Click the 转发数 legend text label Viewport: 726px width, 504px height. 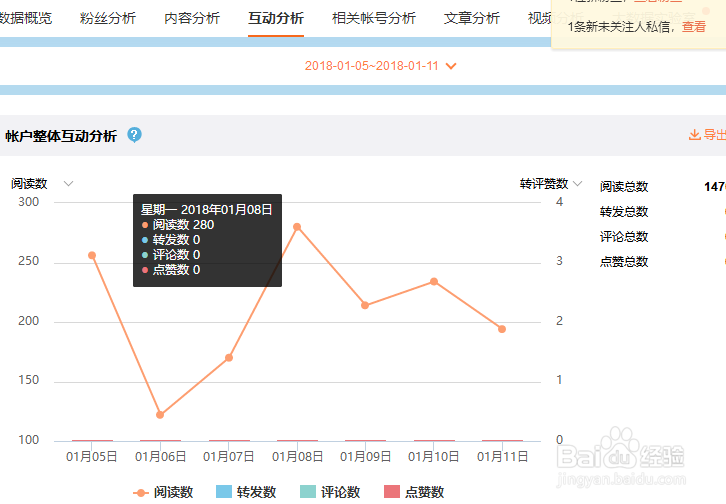coord(257,492)
